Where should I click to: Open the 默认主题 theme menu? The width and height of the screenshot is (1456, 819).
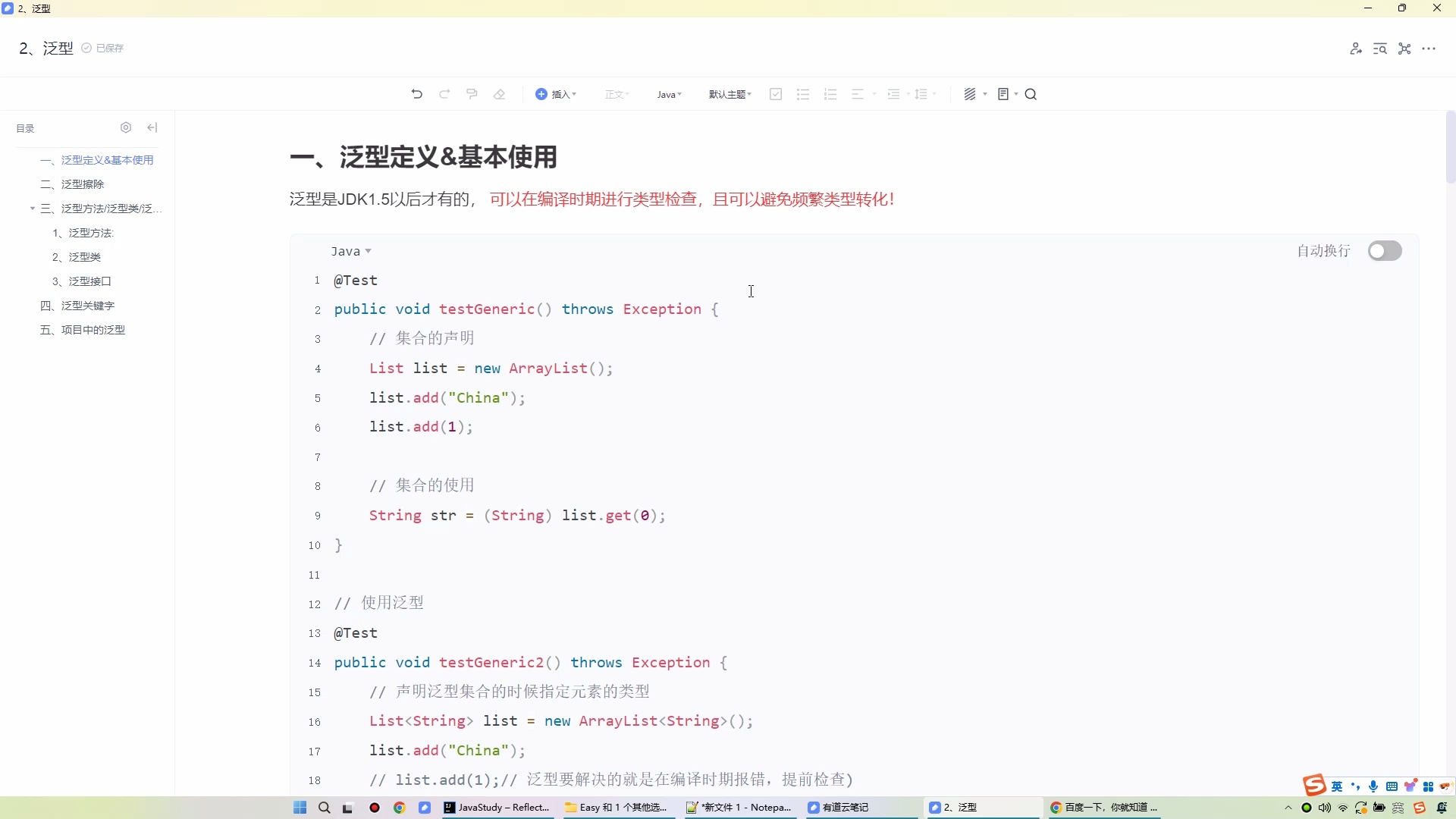730,93
